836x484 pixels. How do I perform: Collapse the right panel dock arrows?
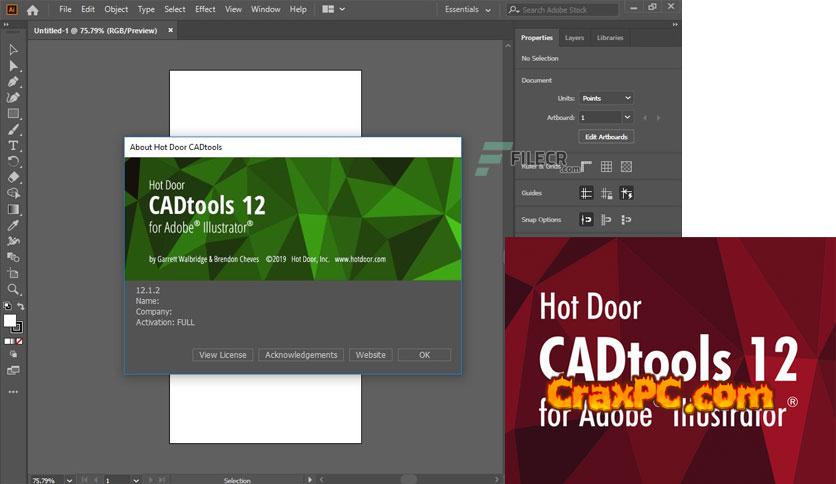[x=675, y=25]
